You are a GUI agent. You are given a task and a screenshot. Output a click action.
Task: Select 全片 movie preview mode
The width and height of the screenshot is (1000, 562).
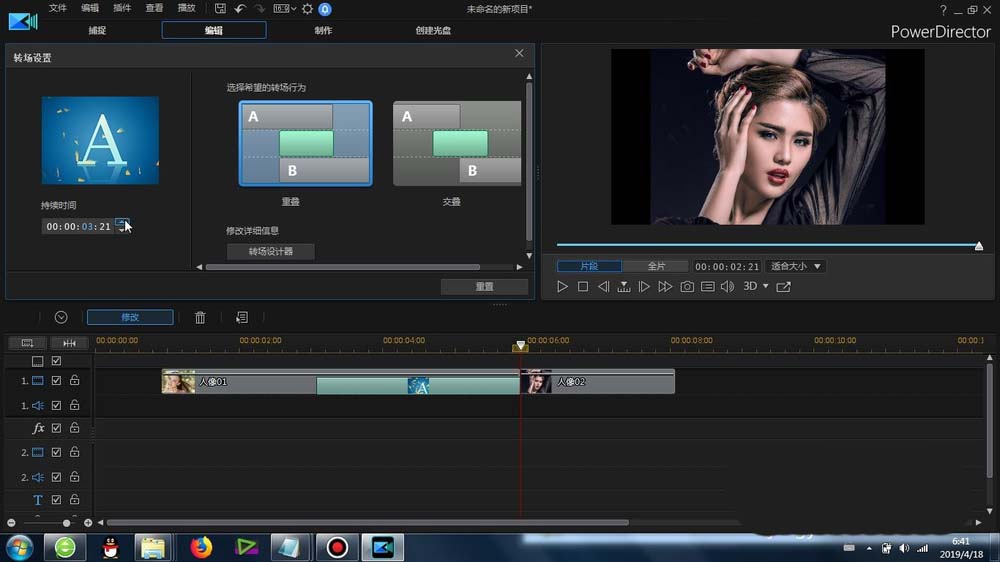656,266
